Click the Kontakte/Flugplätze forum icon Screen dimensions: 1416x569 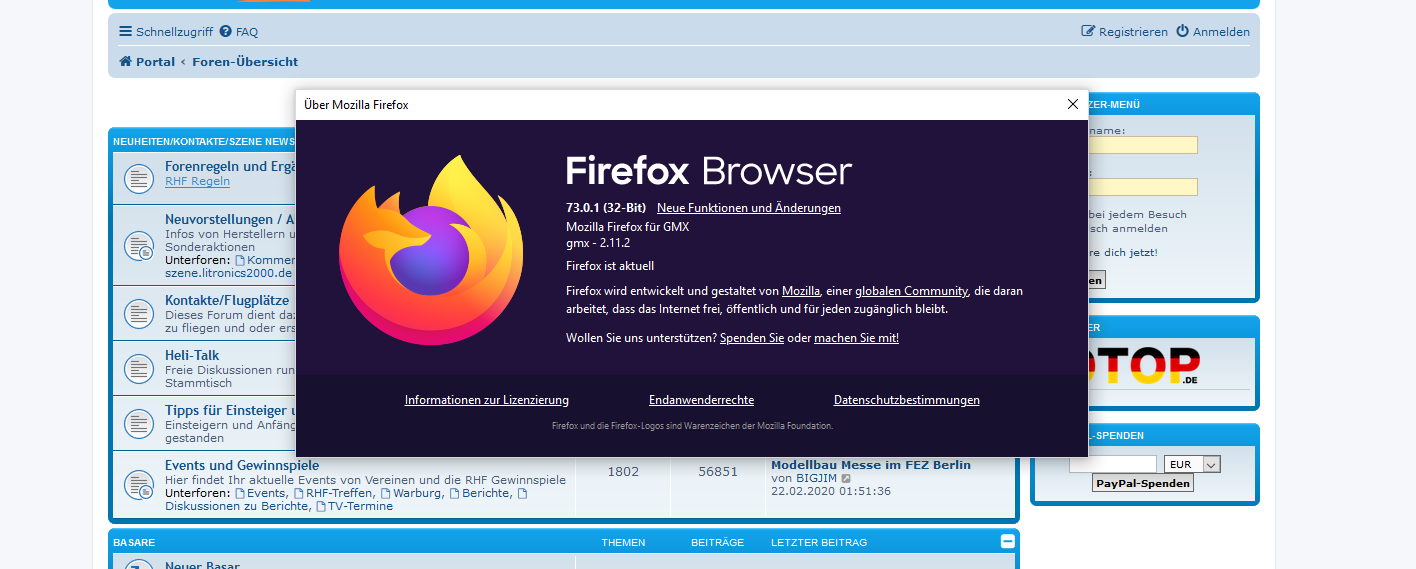coord(138,313)
